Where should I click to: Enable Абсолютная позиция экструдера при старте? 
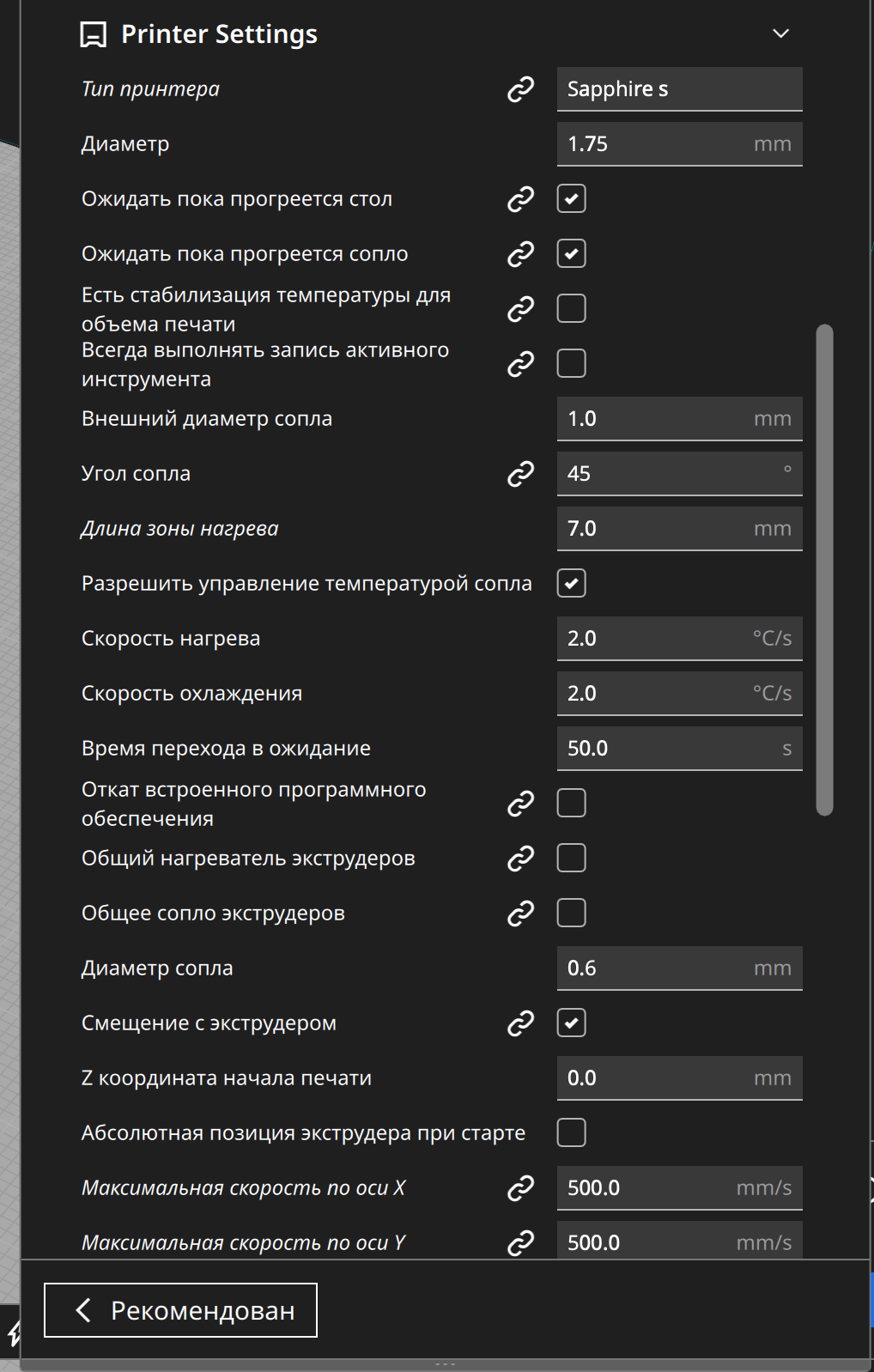572,1133
